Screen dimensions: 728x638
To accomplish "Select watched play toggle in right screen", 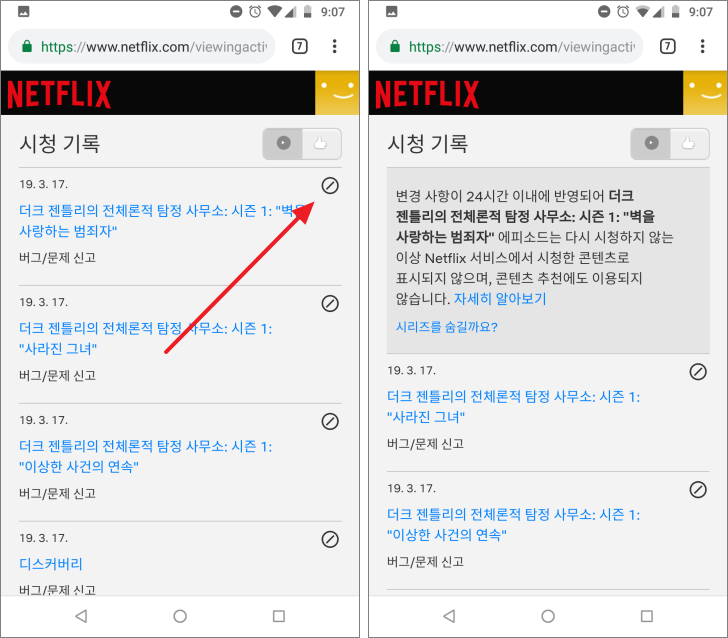I will [x=650, y=143].
